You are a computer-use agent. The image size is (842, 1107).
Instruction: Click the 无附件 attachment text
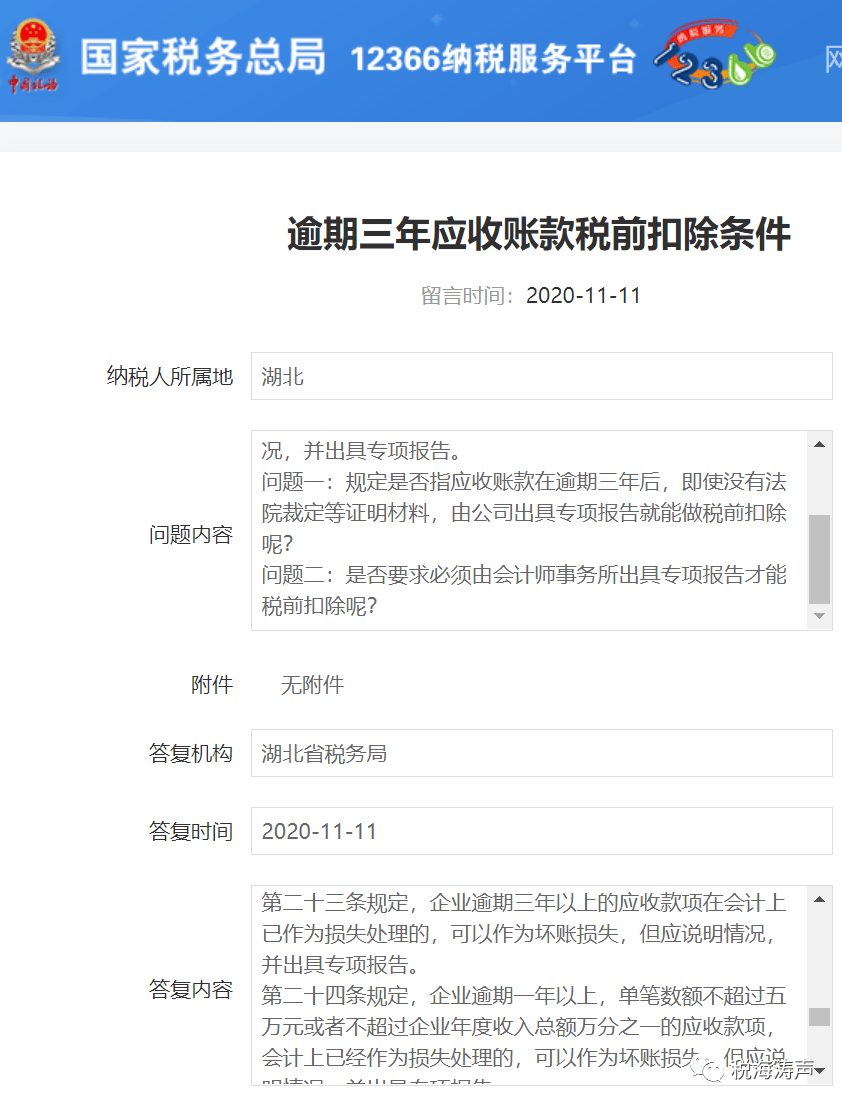[x=312, y=684]
